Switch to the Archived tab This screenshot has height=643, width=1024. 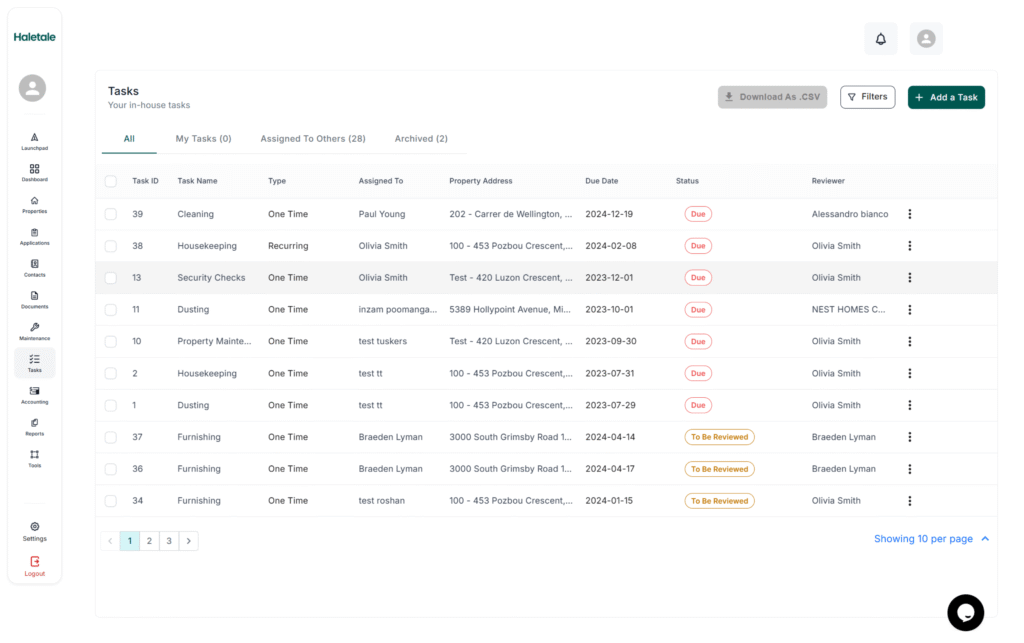[420, 138]
